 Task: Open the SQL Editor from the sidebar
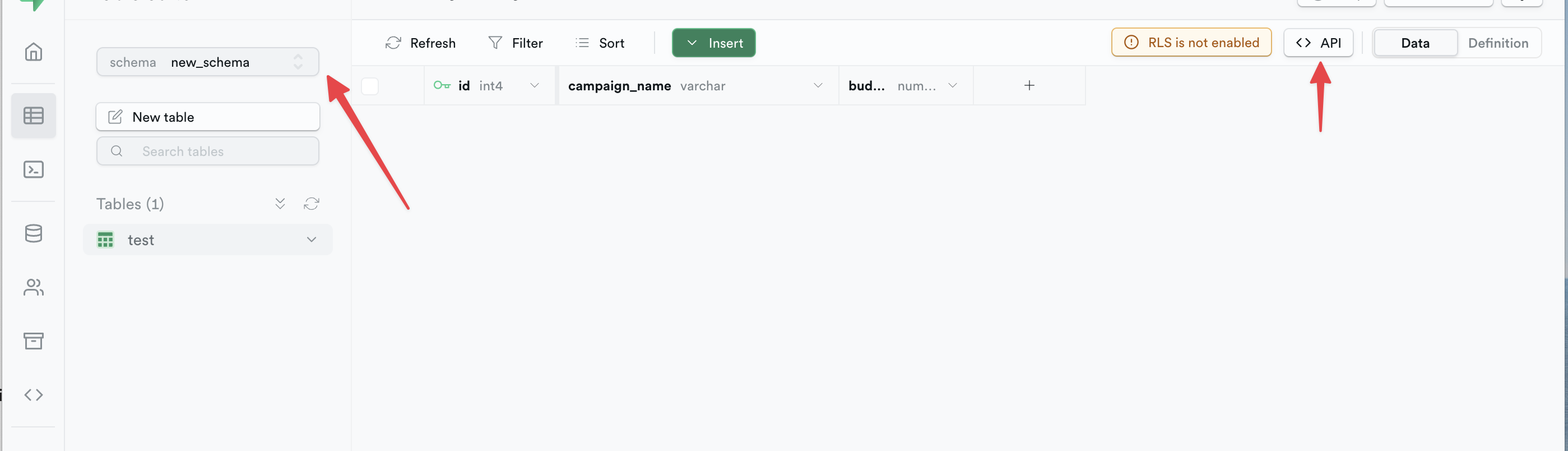click(34, 169)
